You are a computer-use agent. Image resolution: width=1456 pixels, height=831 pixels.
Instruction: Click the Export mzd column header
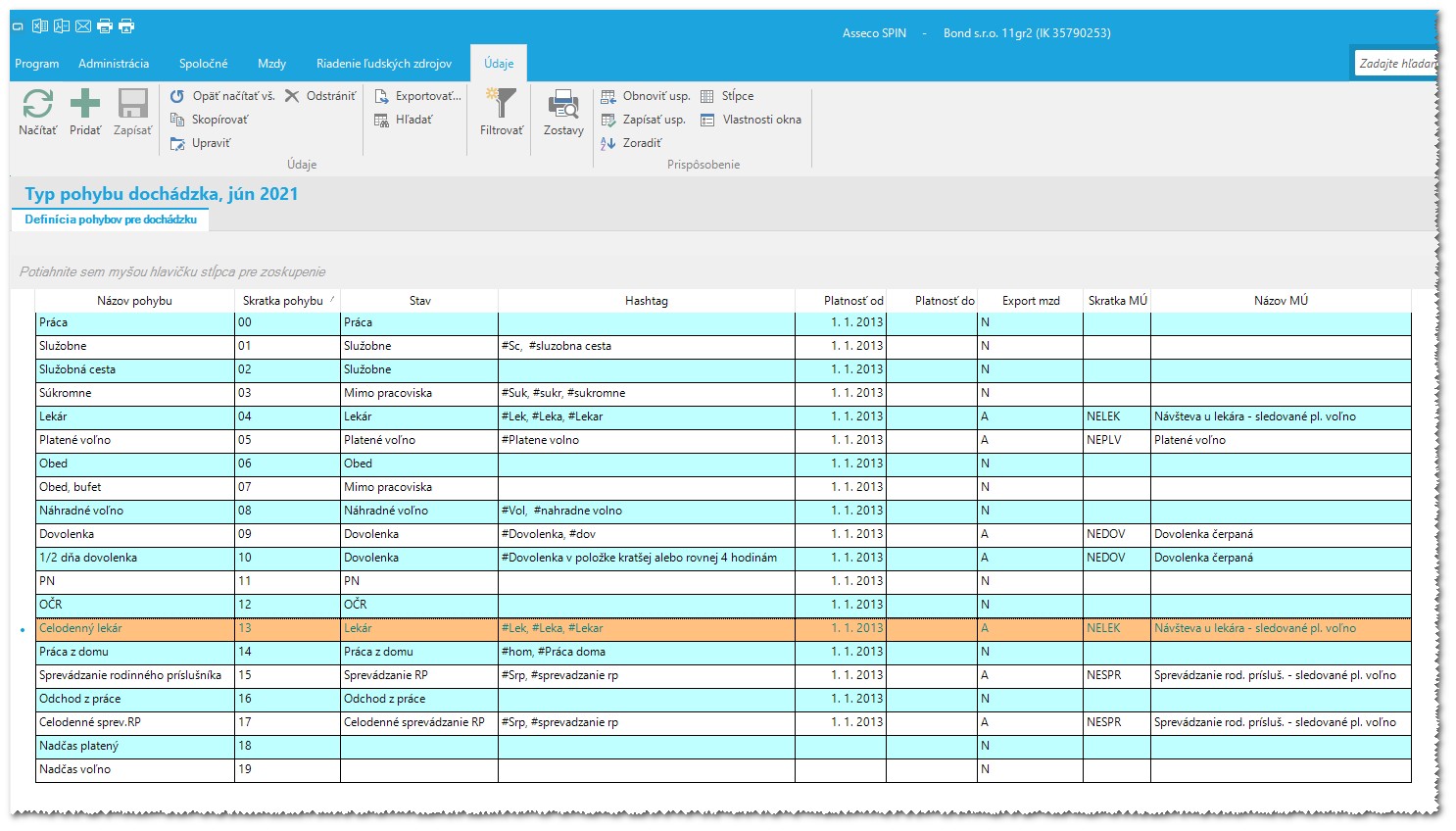pos(1031,301)
